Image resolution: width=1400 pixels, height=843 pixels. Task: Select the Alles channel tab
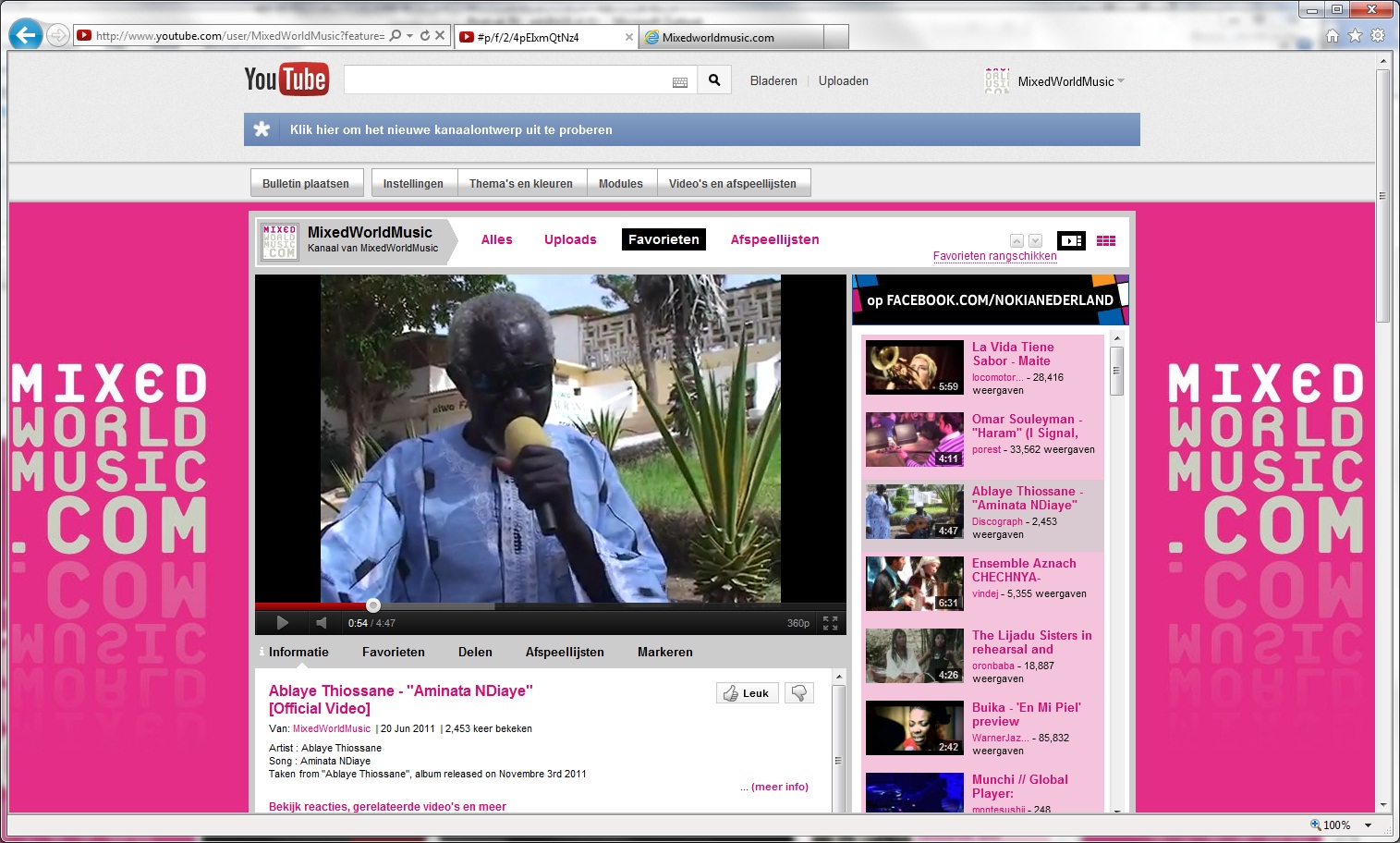pos(497,239)
